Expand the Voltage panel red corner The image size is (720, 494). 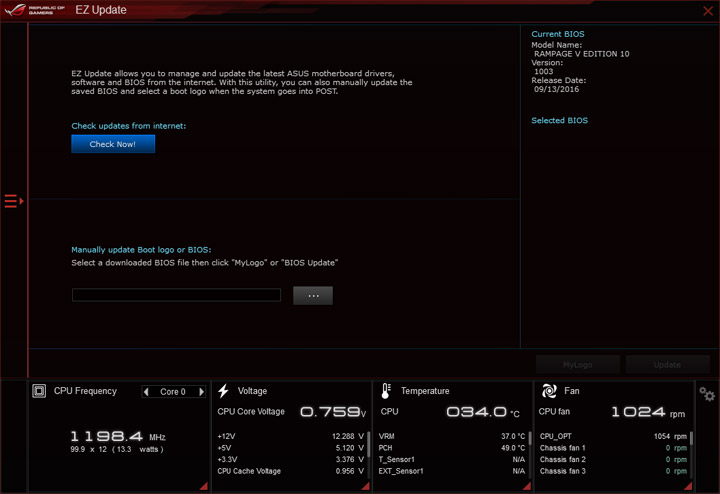[x=366, y=486]
